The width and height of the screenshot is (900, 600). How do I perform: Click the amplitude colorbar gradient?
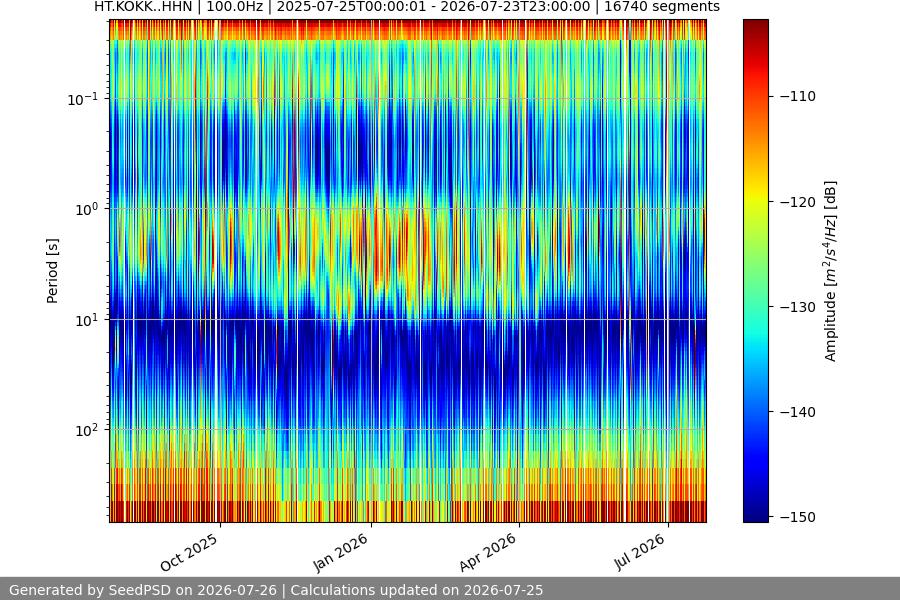755,271
